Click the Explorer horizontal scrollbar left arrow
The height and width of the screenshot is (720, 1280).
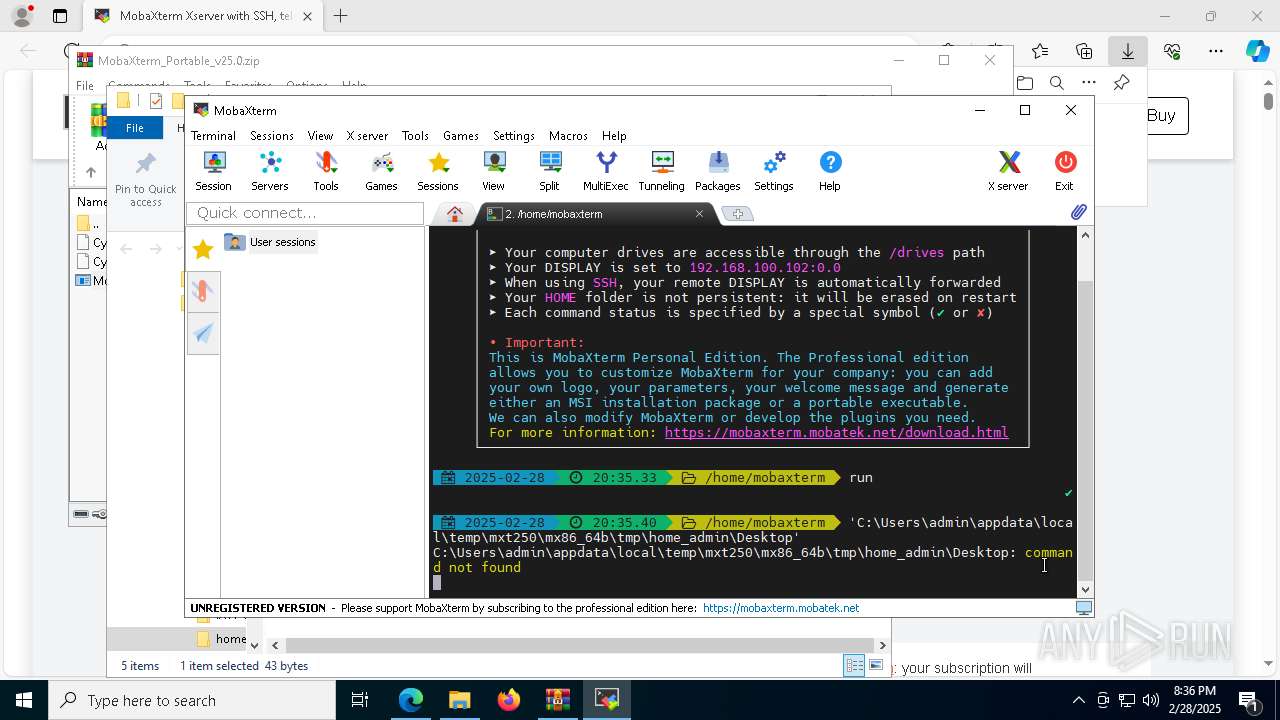click(275, 645)
